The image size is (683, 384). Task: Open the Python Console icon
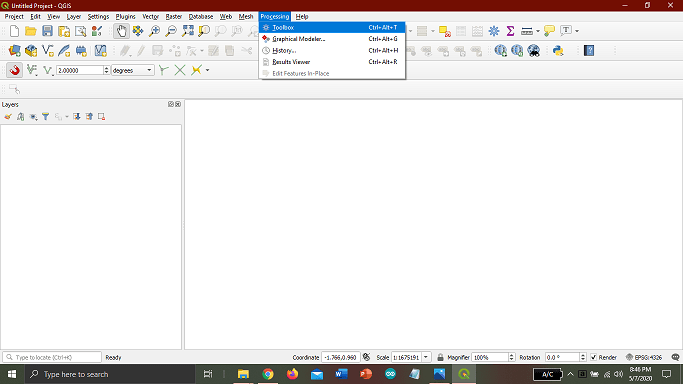[558, 51]
